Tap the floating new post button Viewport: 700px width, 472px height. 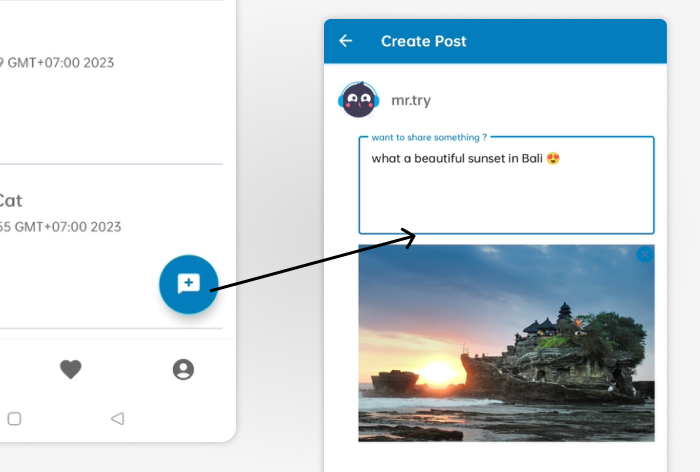tap(188, 284)
